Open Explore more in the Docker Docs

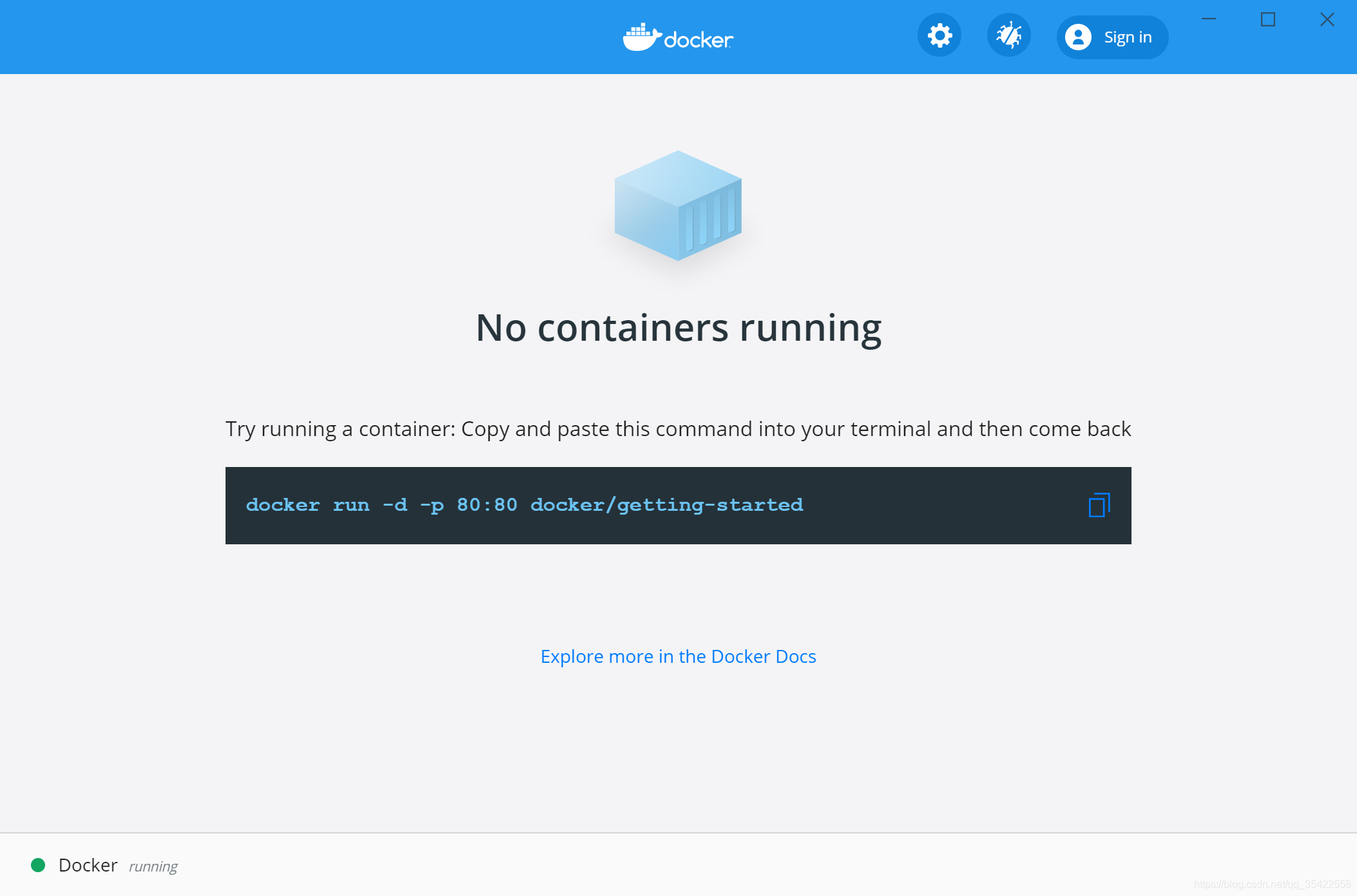pos(678,656)
